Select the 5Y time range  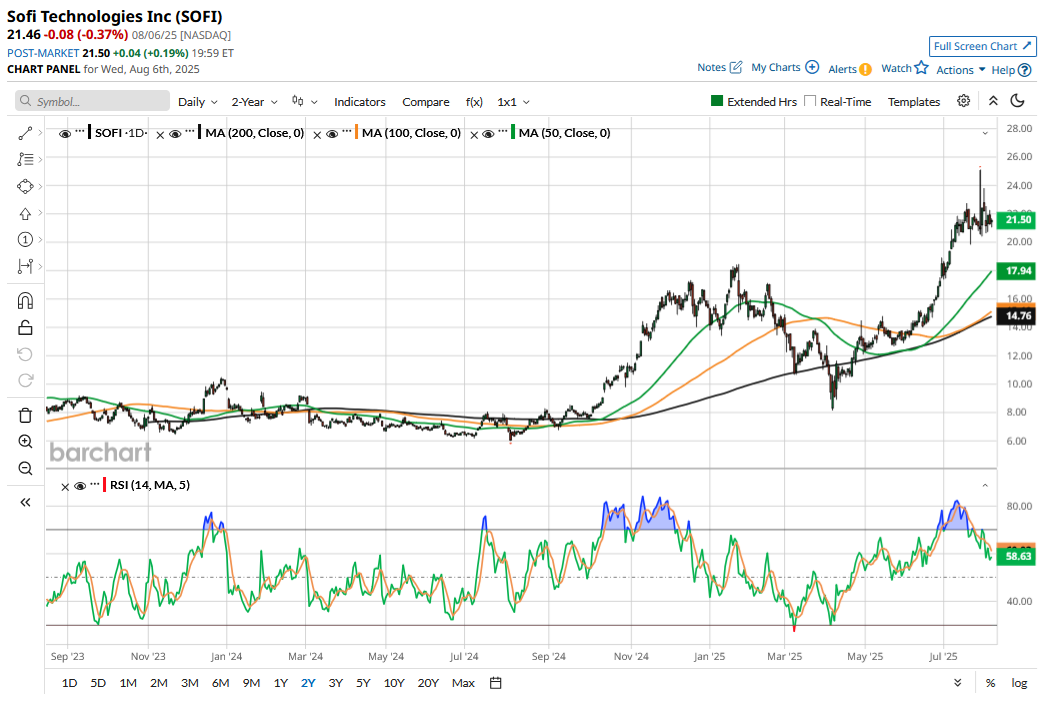(x=363, y=683)
